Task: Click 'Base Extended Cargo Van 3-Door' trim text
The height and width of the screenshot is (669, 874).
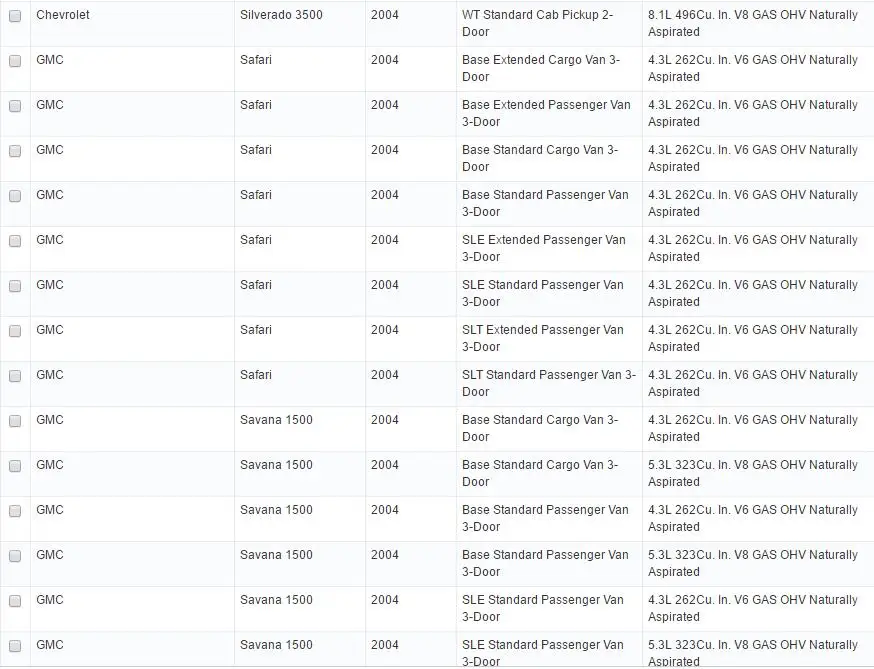Action: (x=541, y=68)
